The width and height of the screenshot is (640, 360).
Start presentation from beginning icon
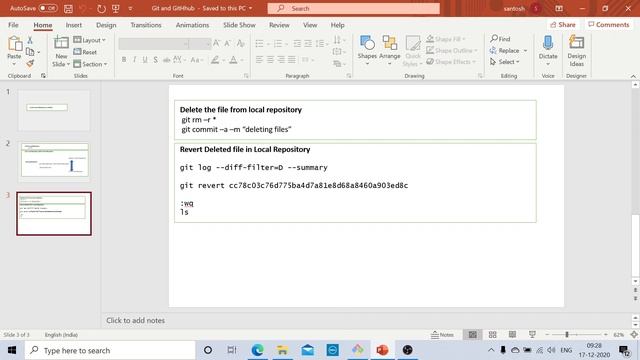point(116,8)
